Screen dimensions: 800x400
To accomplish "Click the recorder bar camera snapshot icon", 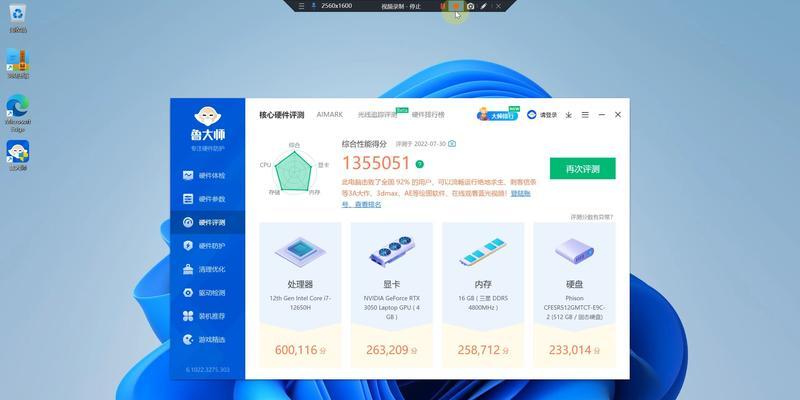I will tap(470, 6).
